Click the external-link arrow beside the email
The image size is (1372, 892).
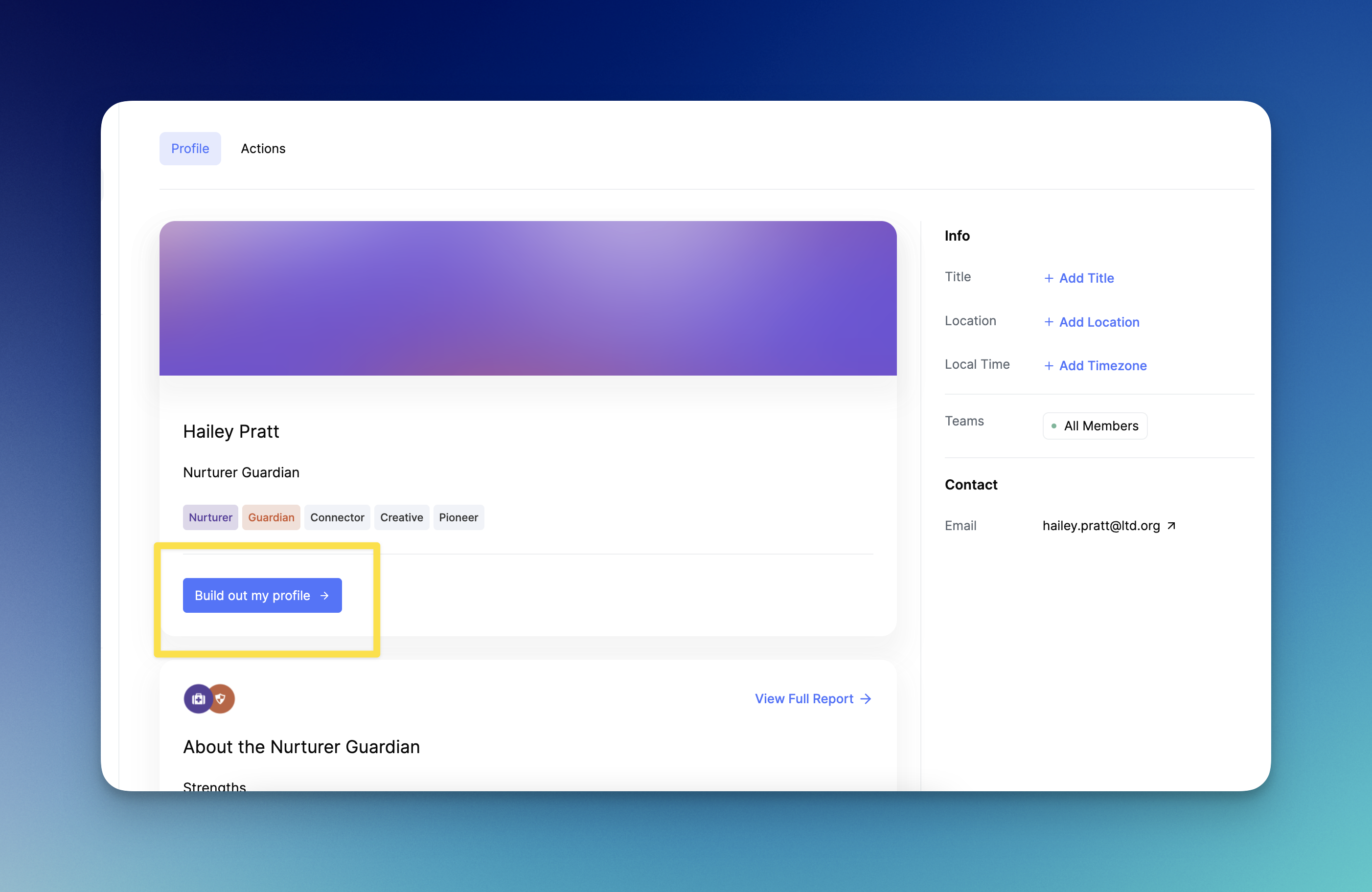click(x=1171, y=526)
